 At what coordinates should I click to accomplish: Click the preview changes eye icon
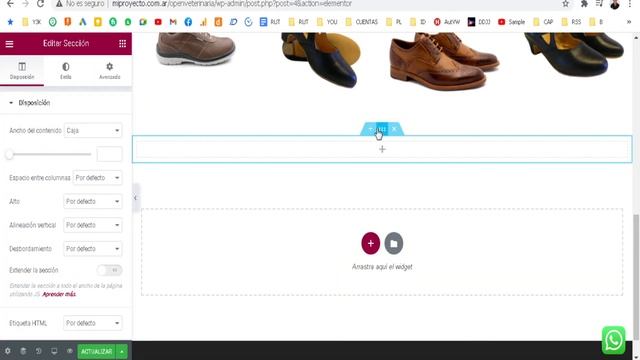(69, 351)
